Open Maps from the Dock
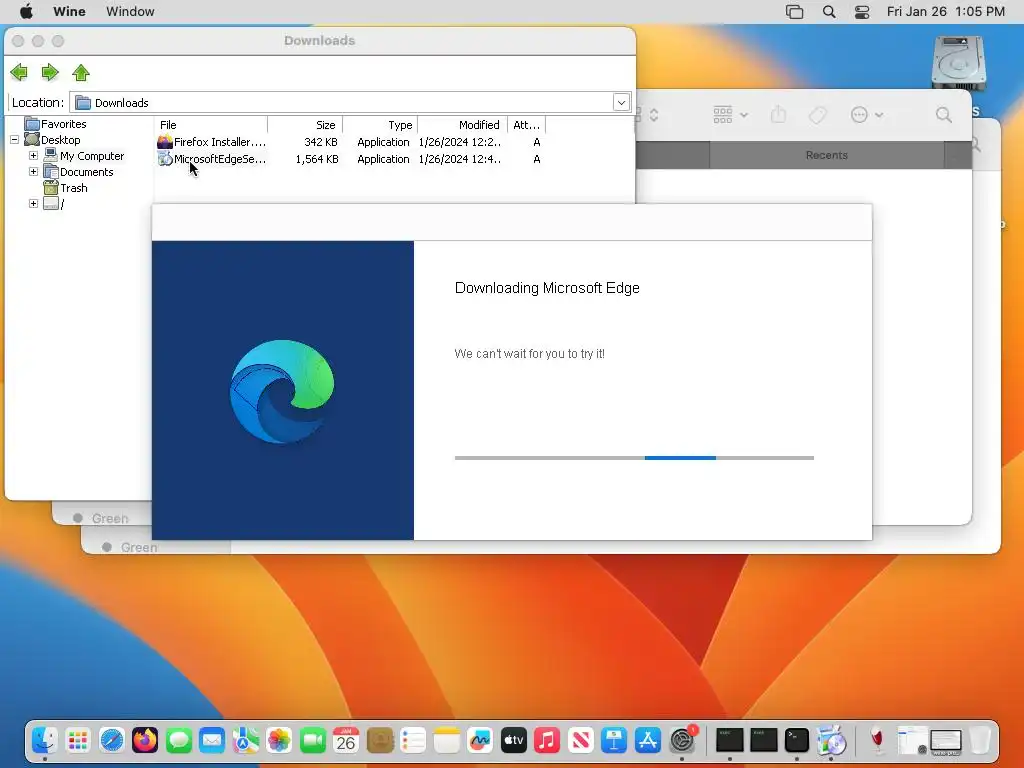Screen dimensions: 1024x768 point(246,740)
